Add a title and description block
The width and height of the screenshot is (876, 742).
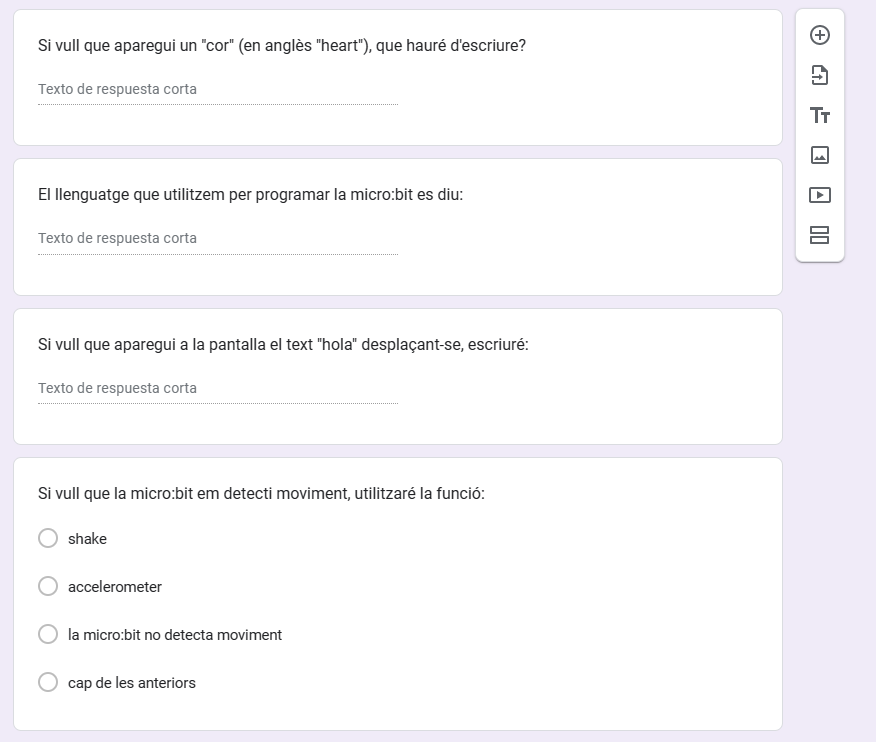click(x=820, y=116)
